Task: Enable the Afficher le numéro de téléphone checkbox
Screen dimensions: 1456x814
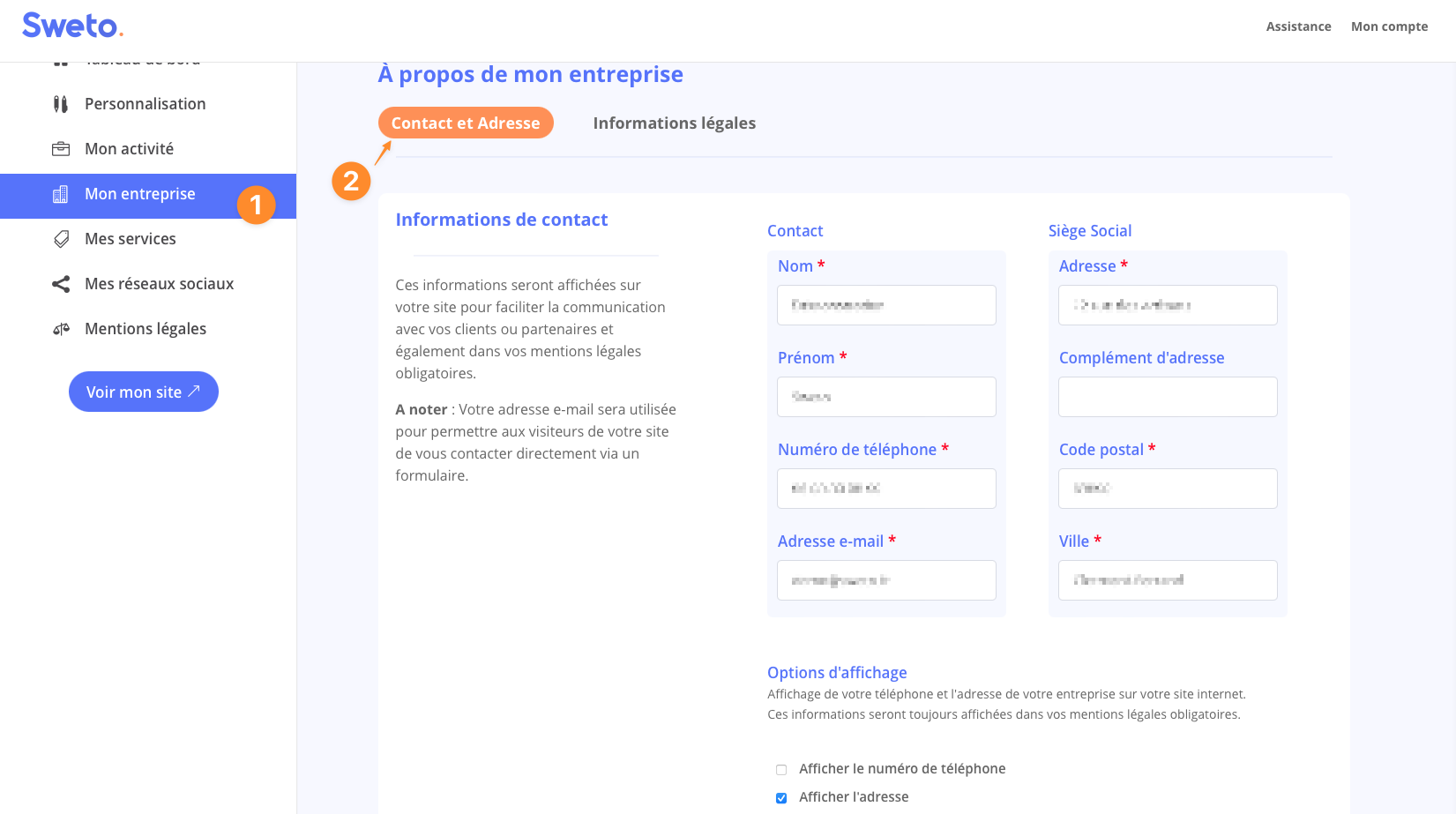Action: click(x=781, y=770)
